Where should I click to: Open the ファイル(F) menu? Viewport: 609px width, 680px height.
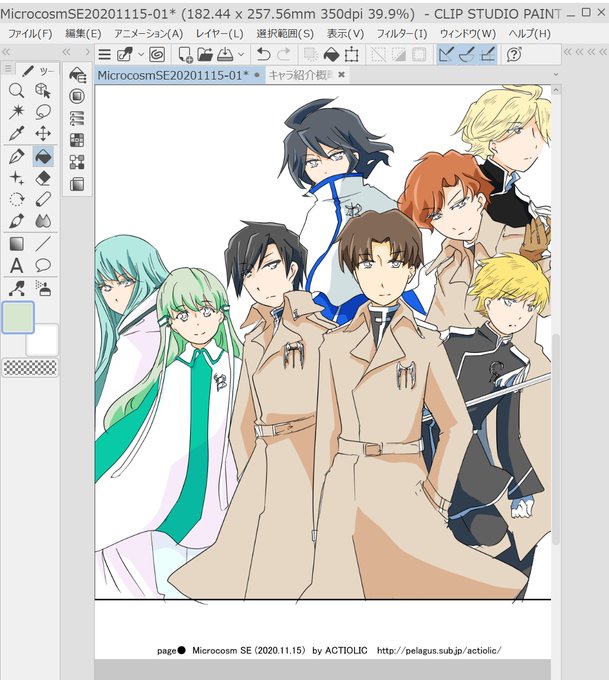coord(30,33)
